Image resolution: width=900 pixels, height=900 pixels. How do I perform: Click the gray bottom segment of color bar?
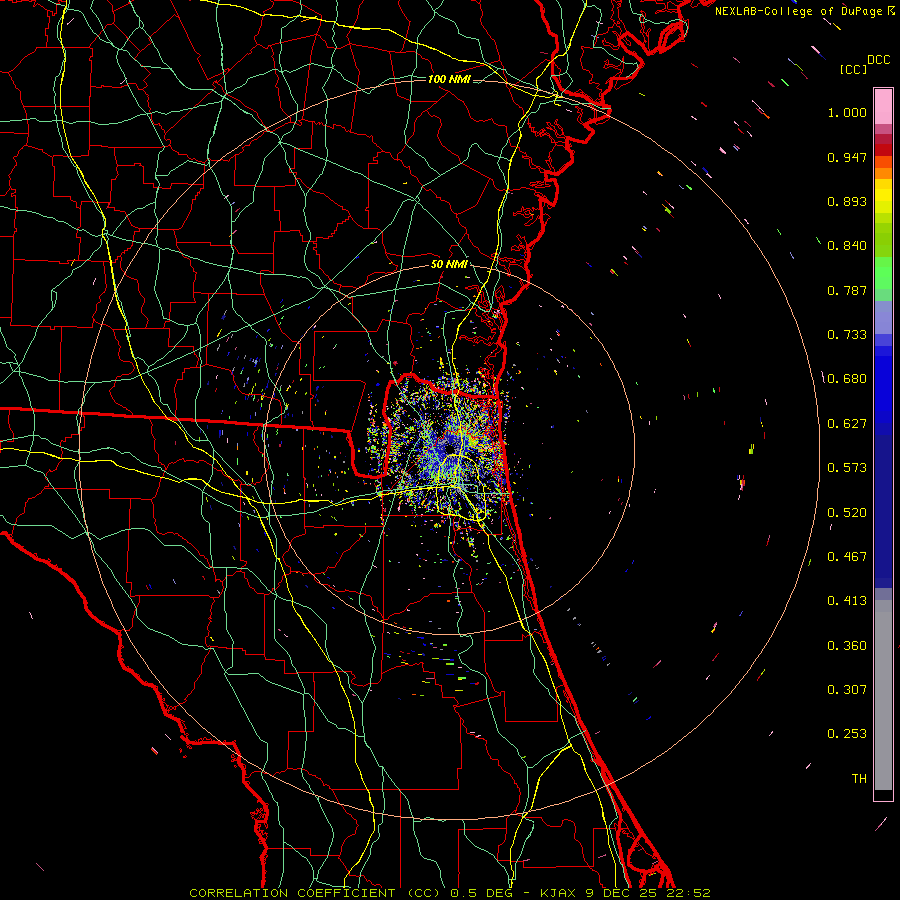pyautogui.click(x=883, y=695)
